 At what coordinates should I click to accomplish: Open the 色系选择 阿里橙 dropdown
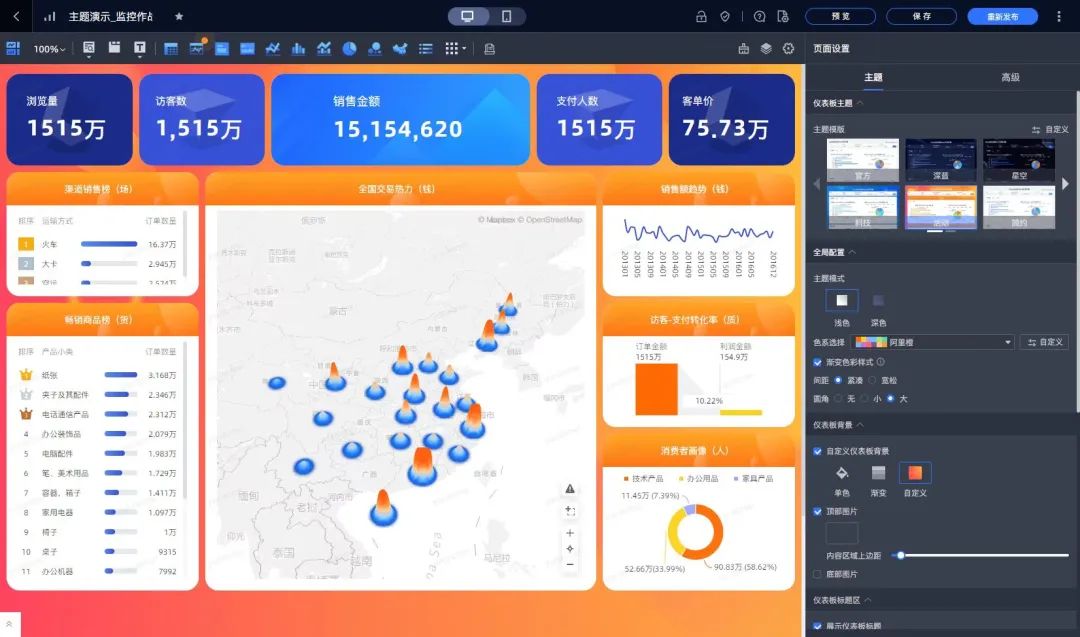[933, 342]
